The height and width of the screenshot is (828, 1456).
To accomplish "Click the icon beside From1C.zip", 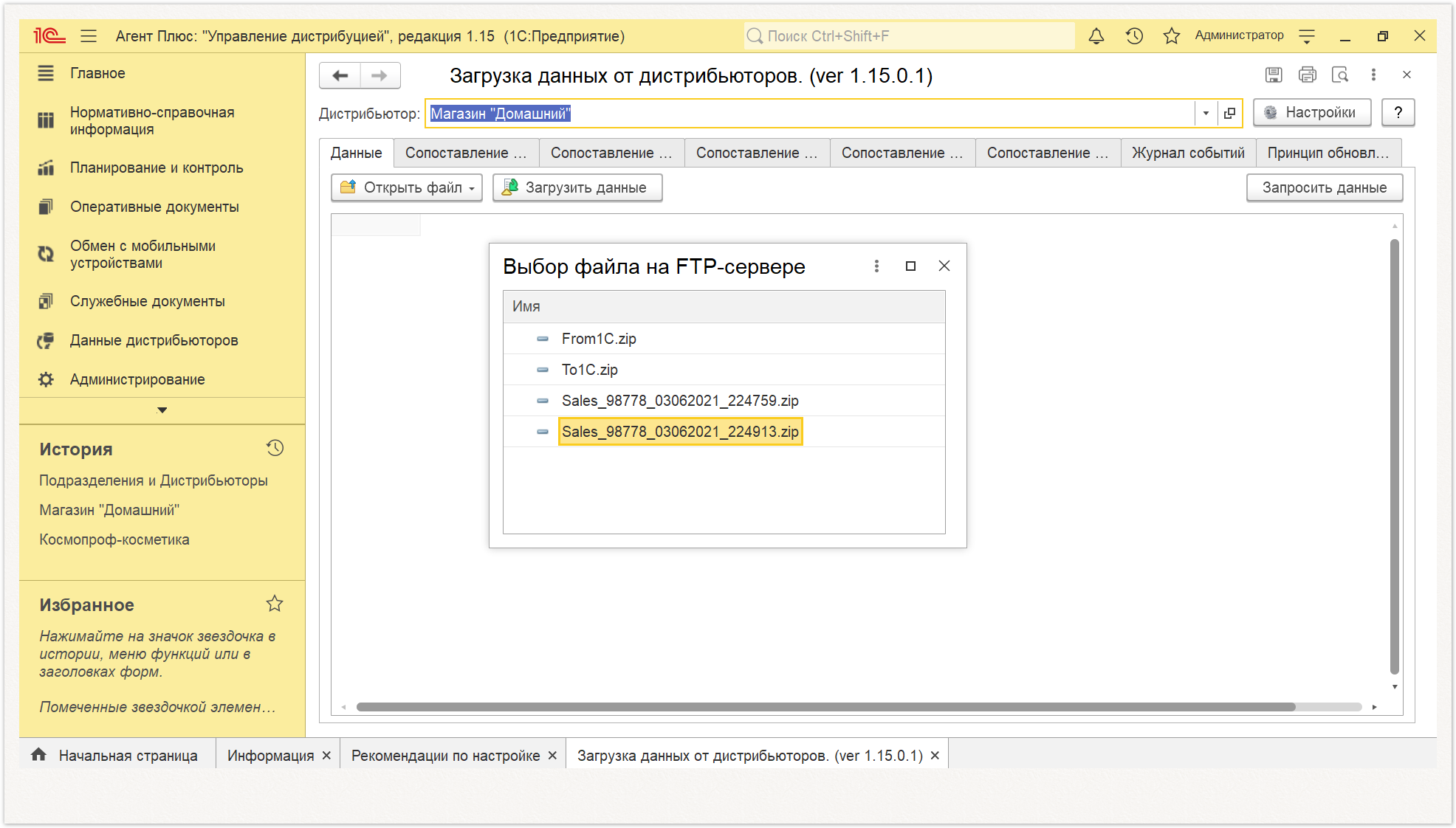I will [x=543, y=339].
